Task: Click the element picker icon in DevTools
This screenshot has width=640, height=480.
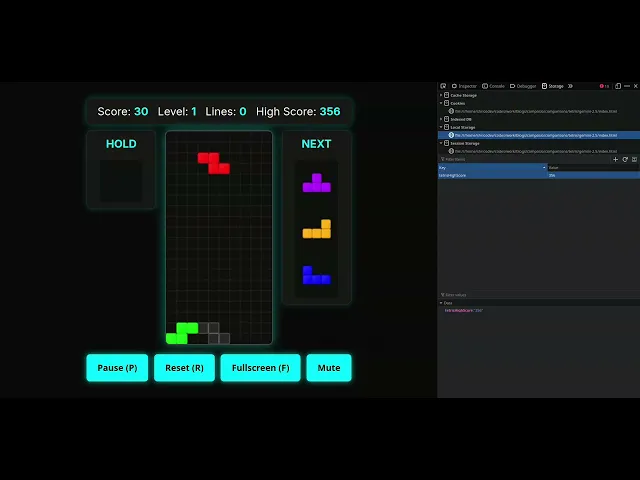Action: 443,86
